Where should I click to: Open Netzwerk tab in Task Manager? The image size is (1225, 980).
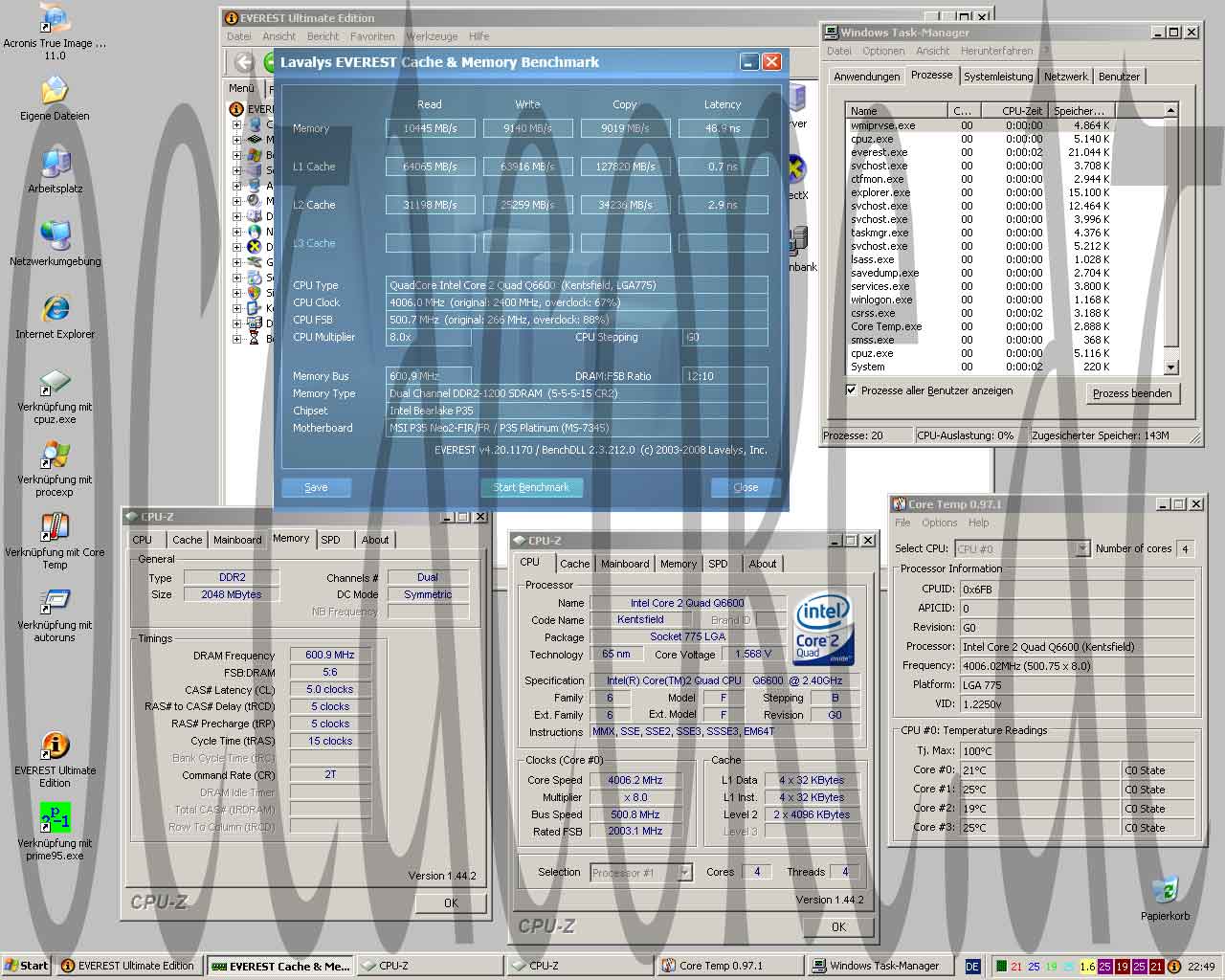coord(1065,77)
